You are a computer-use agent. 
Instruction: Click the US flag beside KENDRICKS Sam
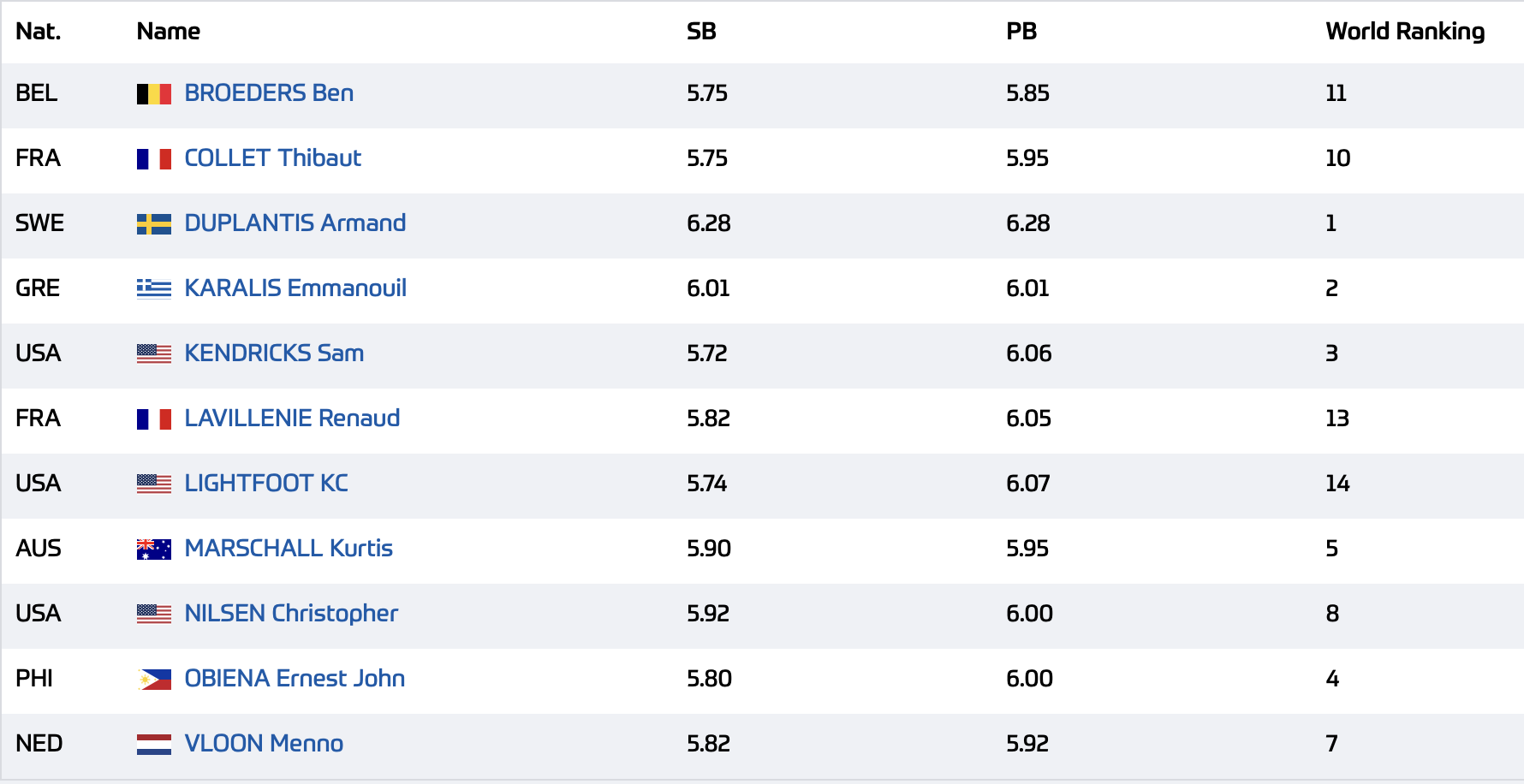tap(154, 354)
